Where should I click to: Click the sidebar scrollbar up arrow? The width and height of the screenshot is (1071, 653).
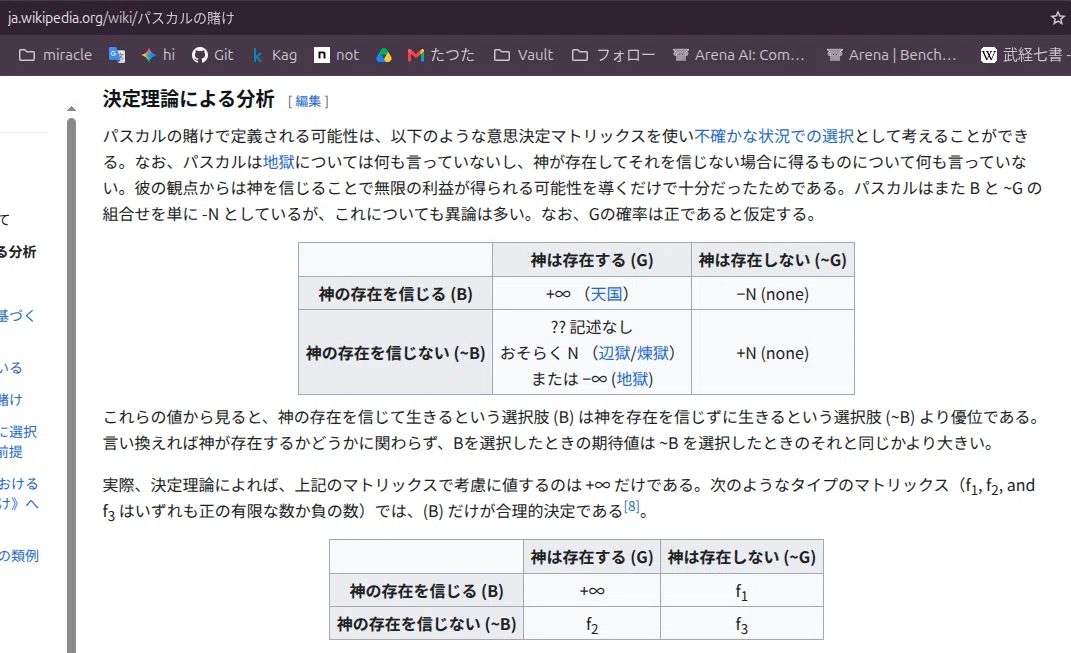(71, 109)
